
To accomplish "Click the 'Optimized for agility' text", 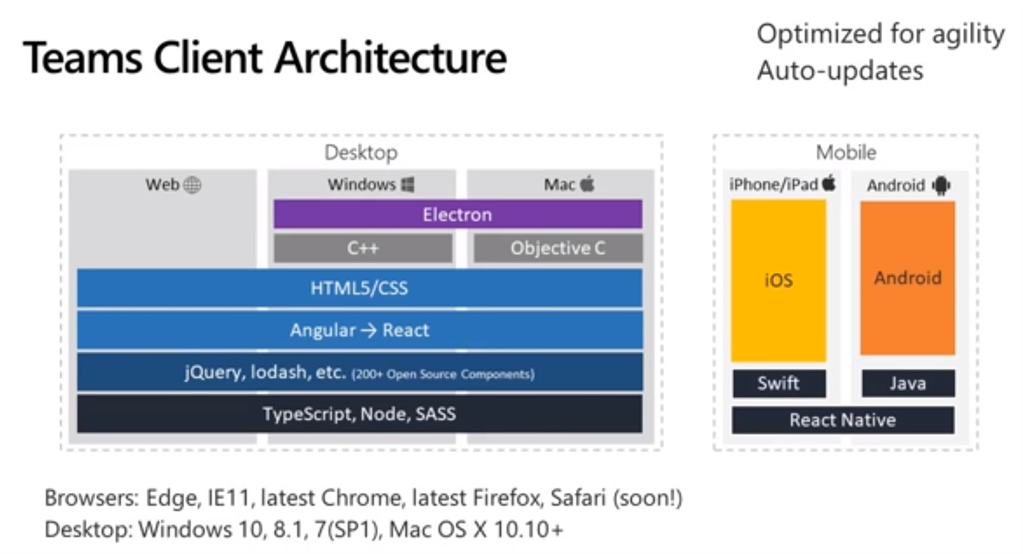I will click(x=881, y=35).
